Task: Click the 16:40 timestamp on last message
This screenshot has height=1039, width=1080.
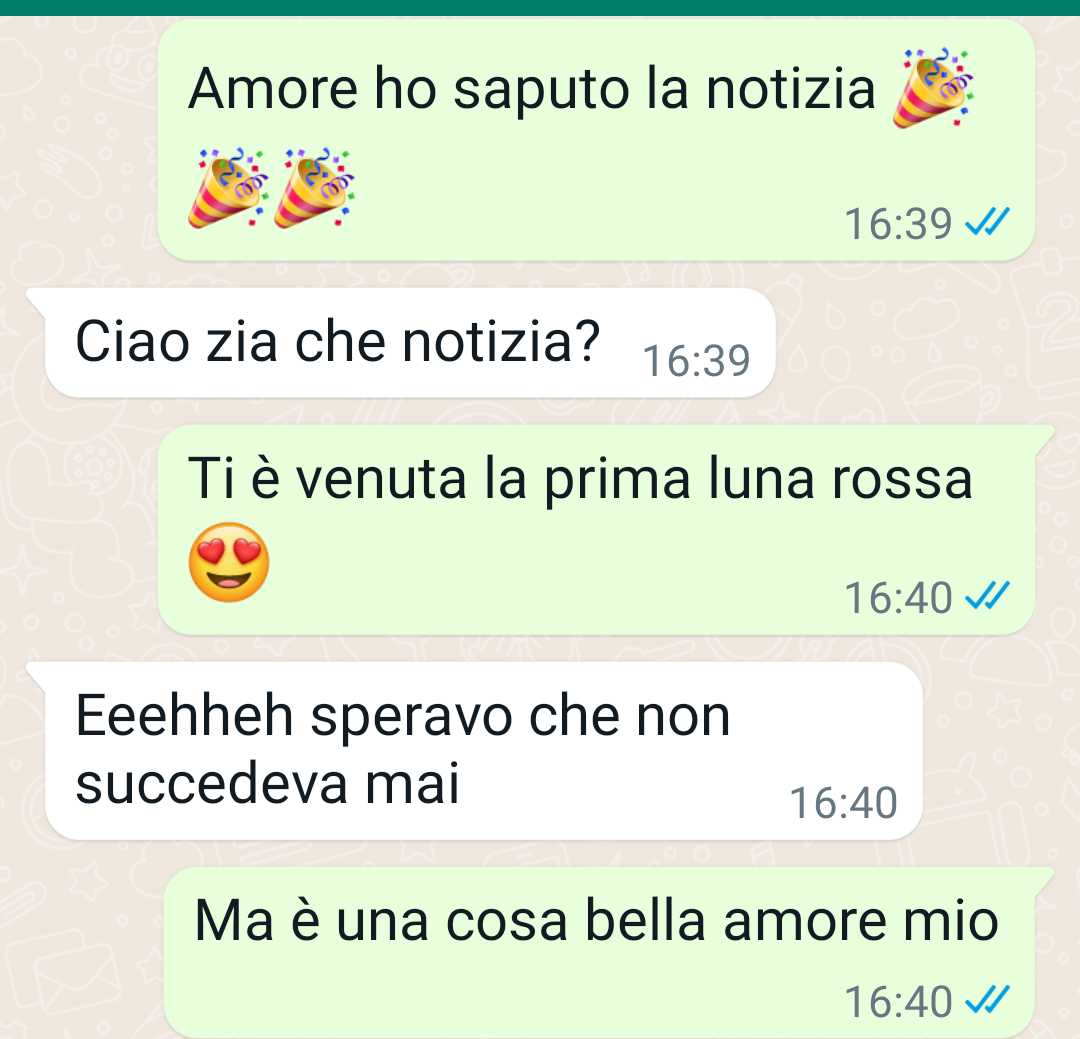Action: [x=898, y=1002]
